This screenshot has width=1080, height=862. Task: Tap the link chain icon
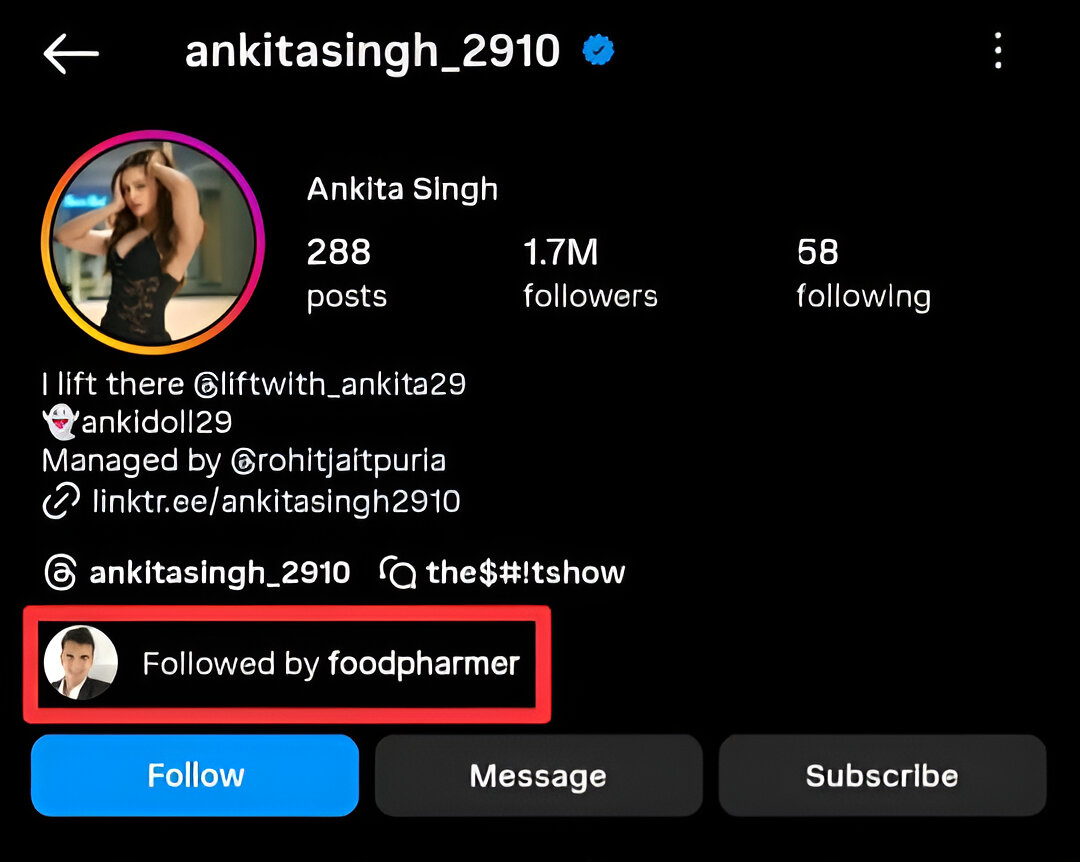[60, 501]
